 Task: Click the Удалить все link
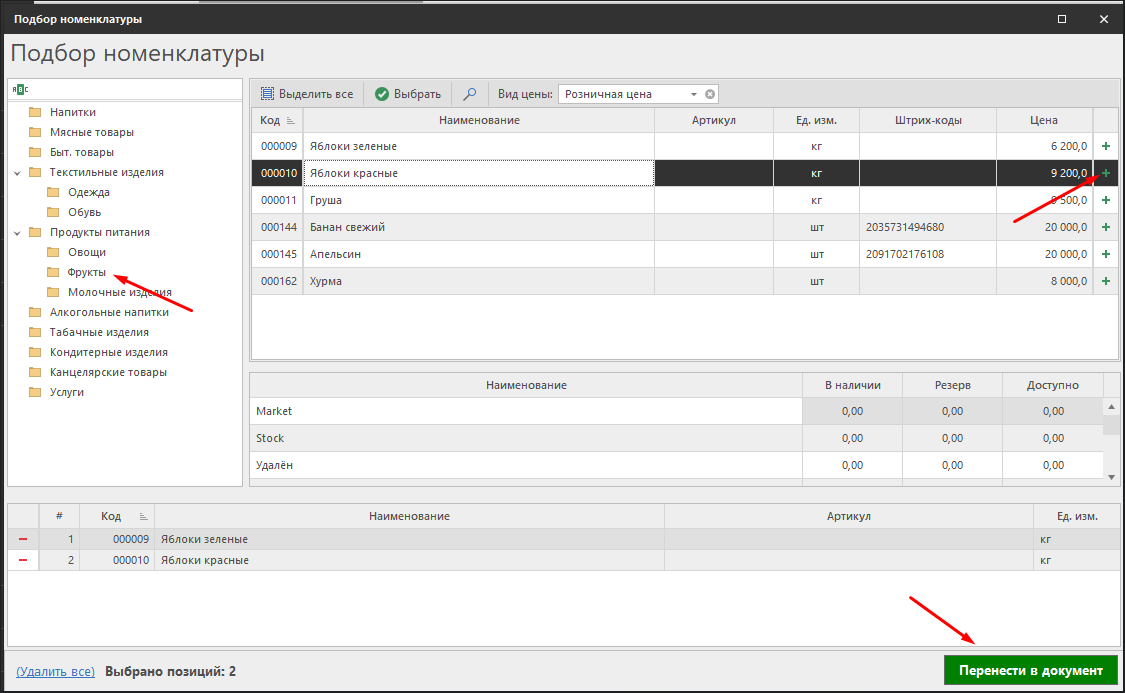[x=56, y=671]
